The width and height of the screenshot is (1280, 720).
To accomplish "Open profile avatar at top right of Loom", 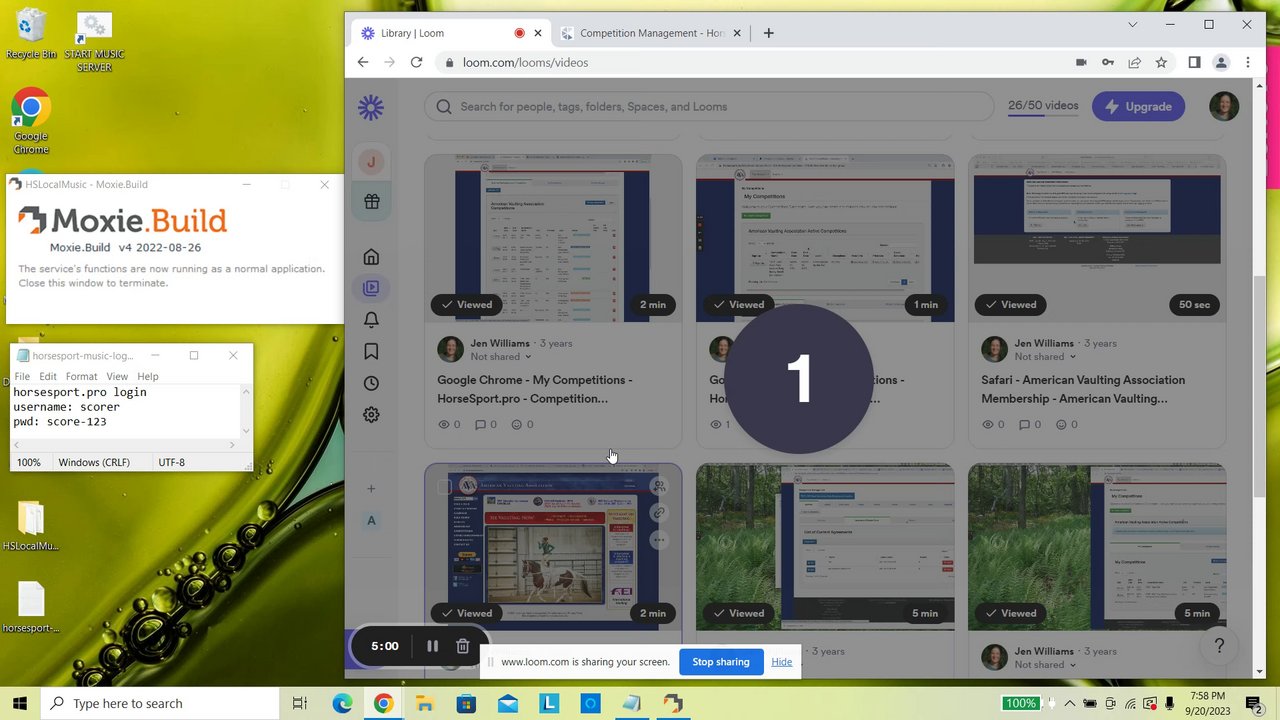I will (x=1223, y=106).
